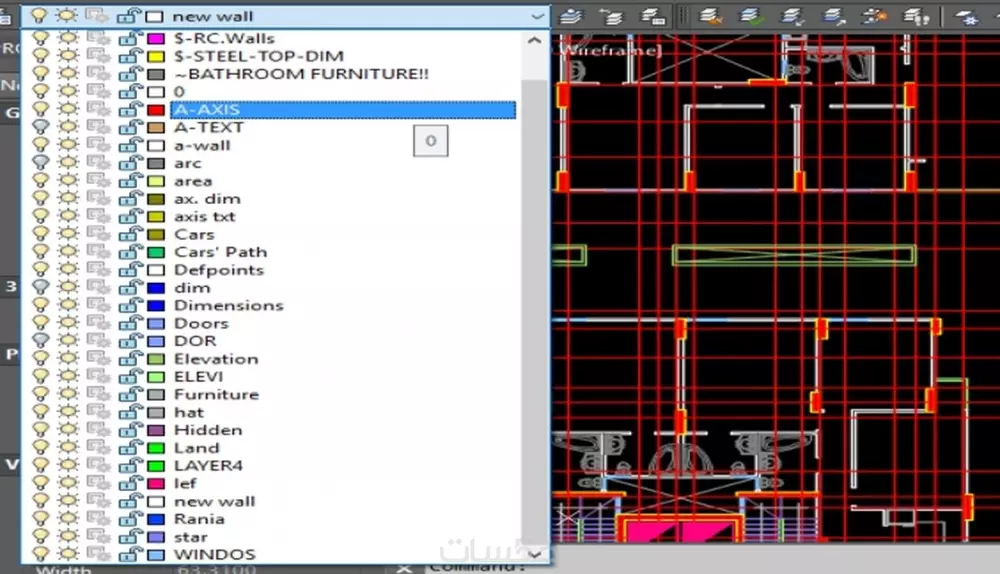The image size is (1000, 574).
Task: Click the first layer-stack icon in the Layers toolbar
Action: (571, 16)
